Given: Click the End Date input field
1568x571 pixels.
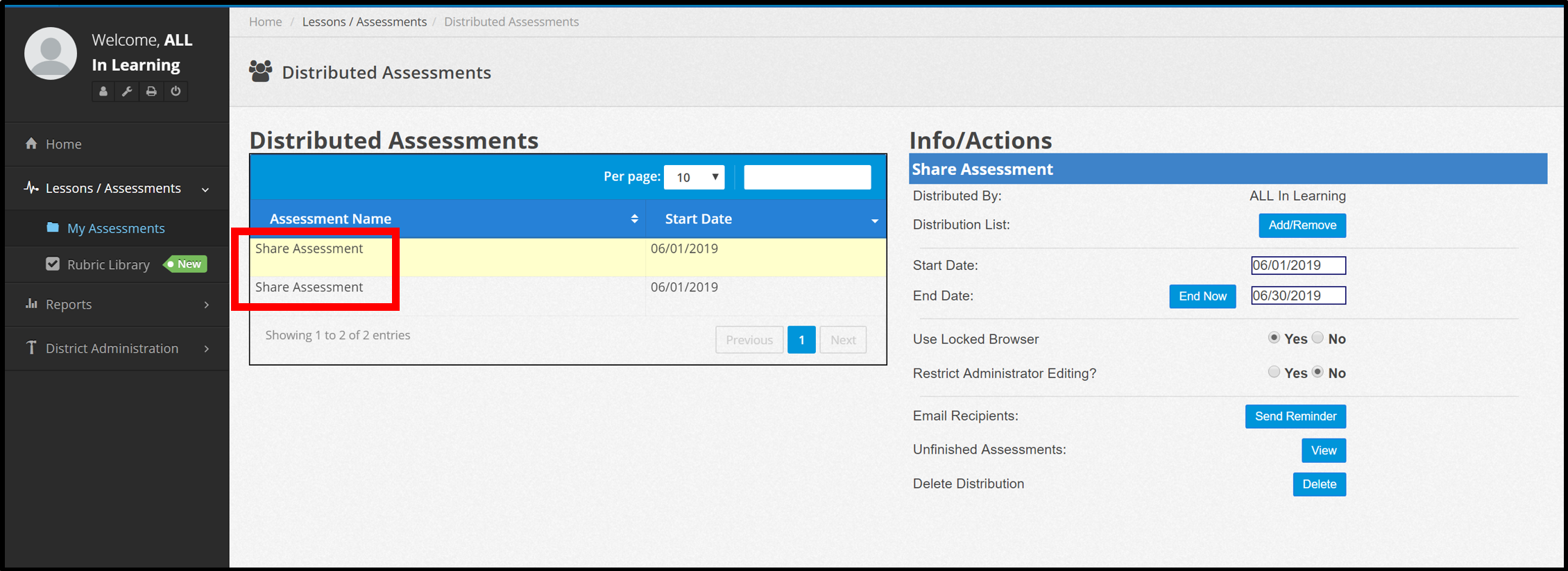Looking at the screenshot, I should coord(1297,296).
